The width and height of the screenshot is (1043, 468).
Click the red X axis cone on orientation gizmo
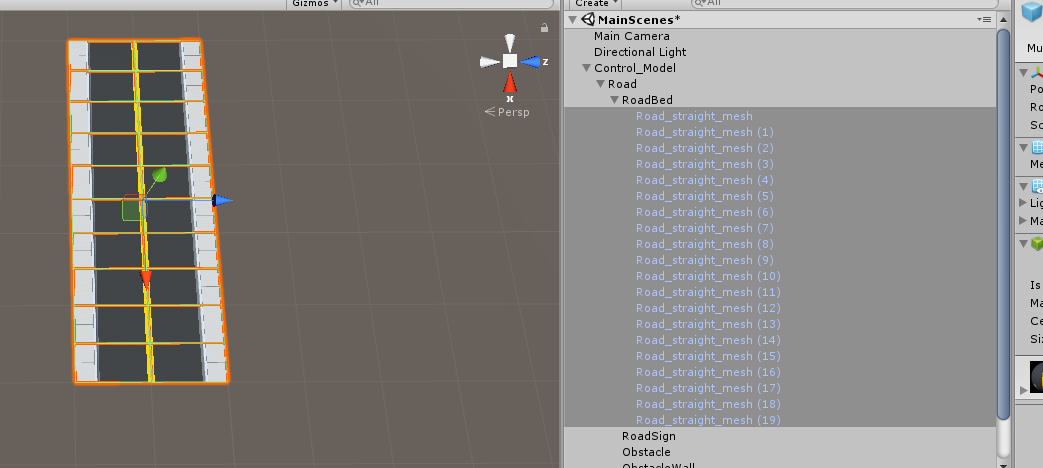pos(510,83)
